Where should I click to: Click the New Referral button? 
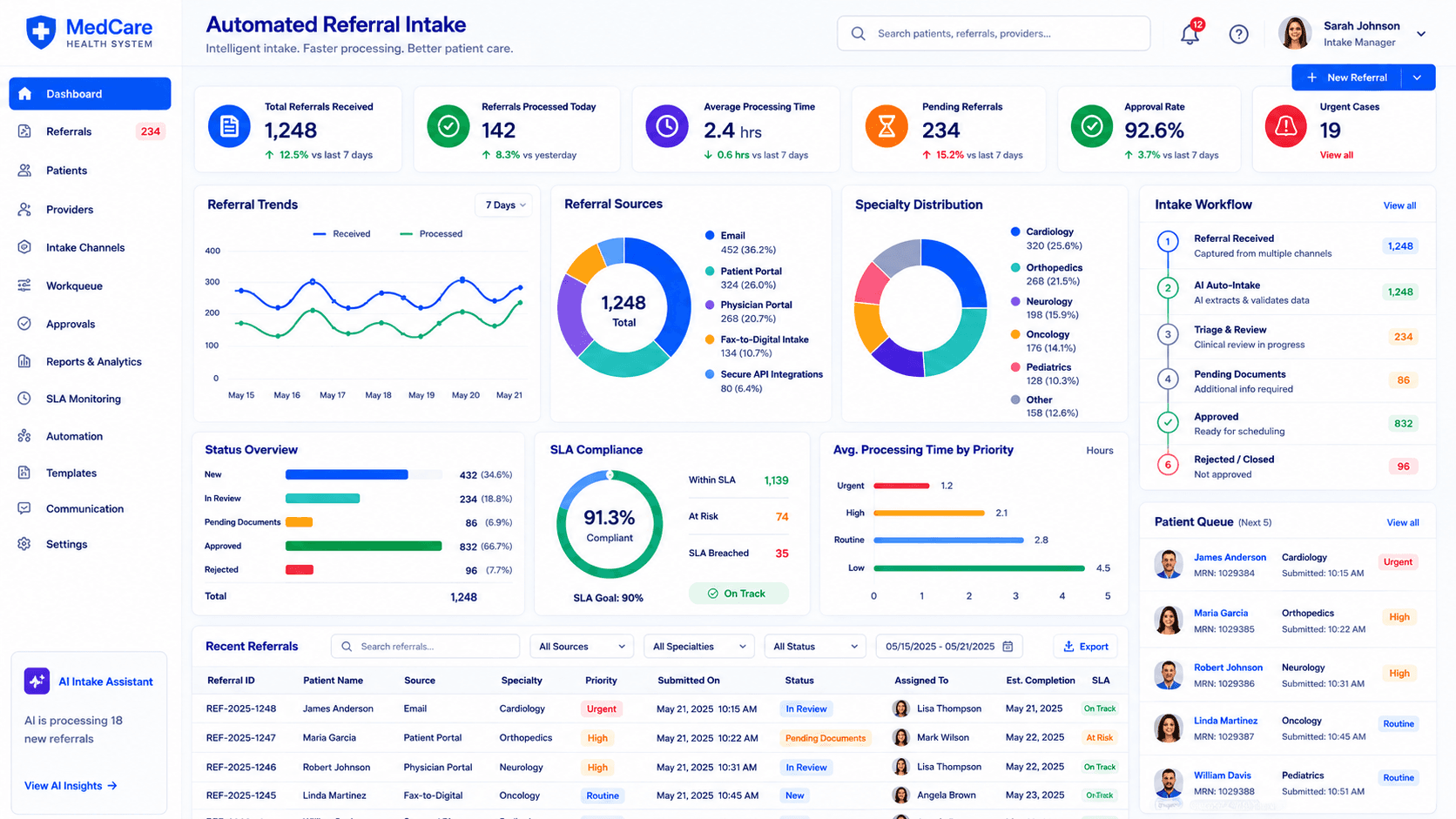1347,77
